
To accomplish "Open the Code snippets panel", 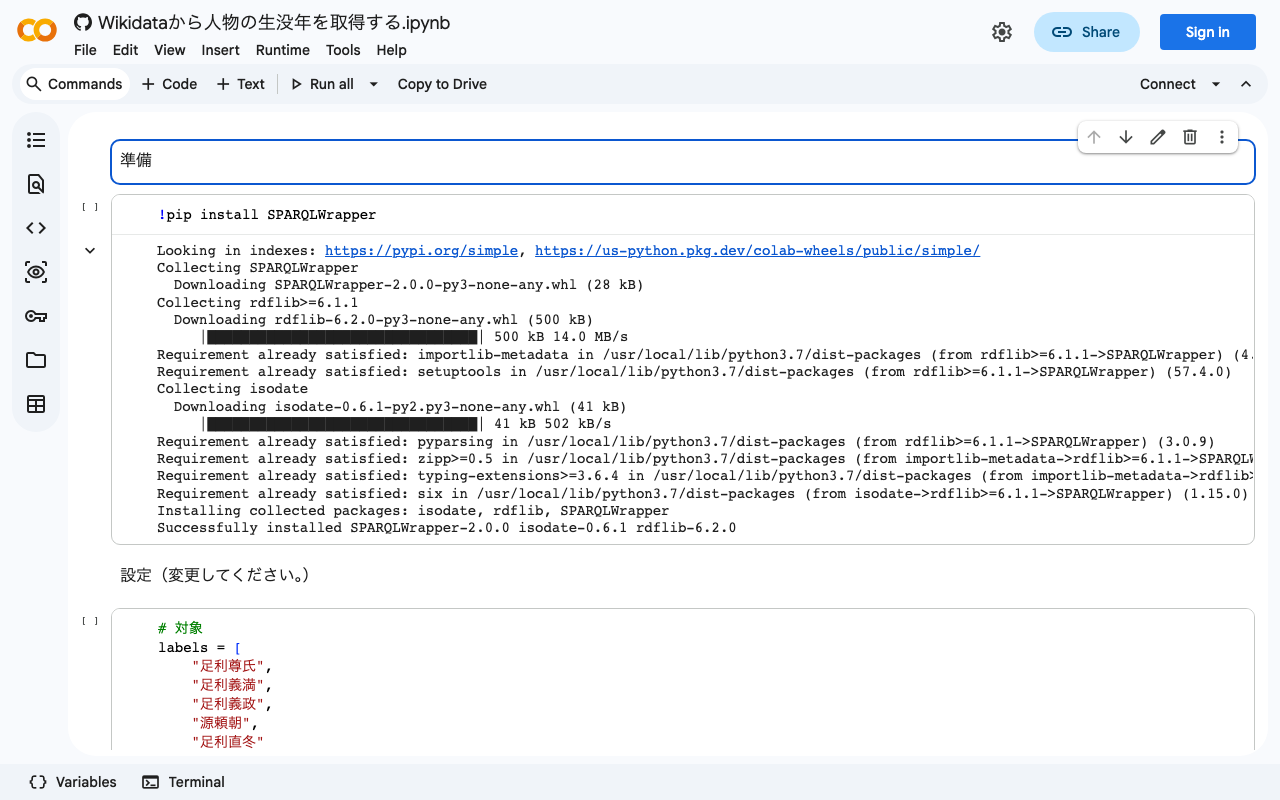I will coord(36,227).
